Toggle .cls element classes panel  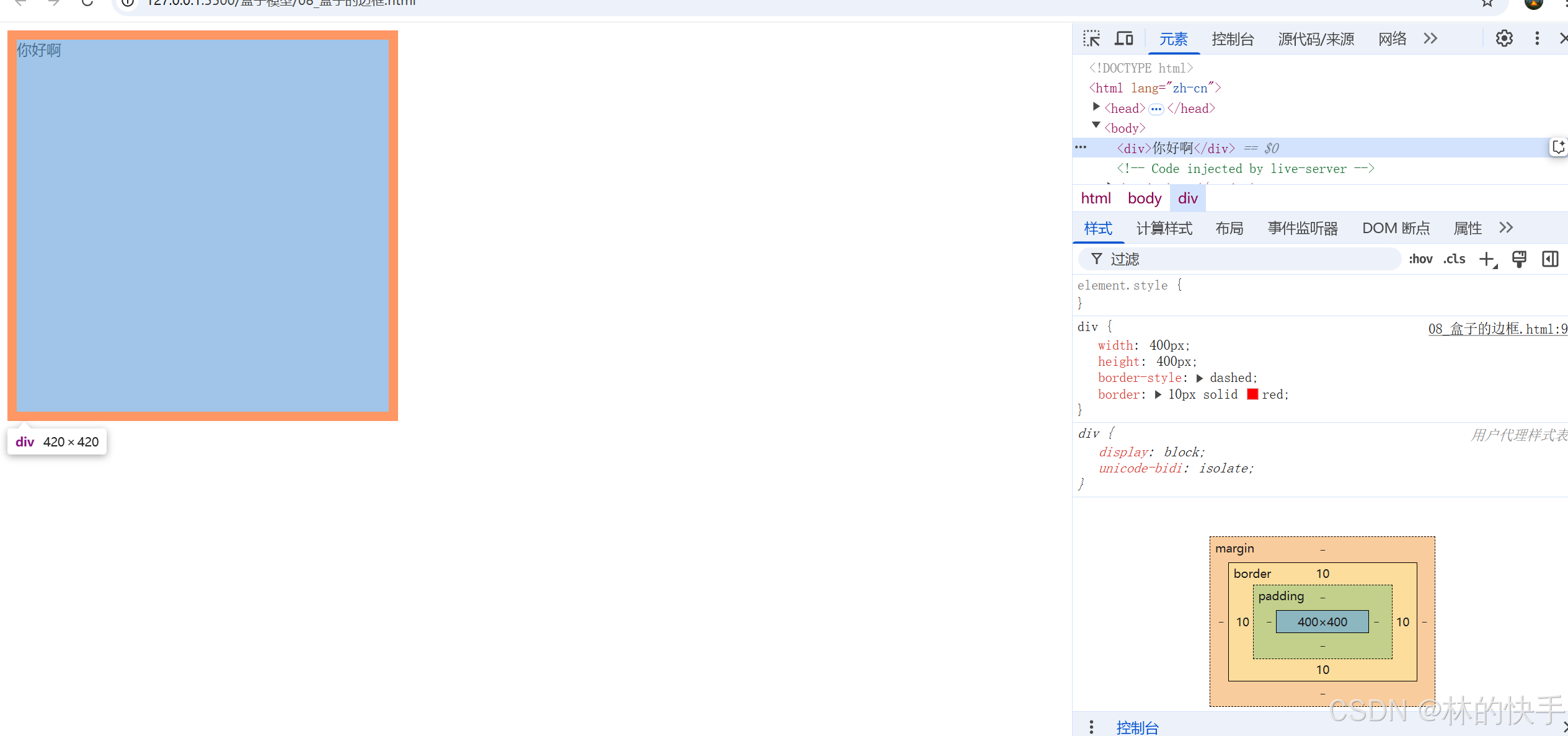1454,259
